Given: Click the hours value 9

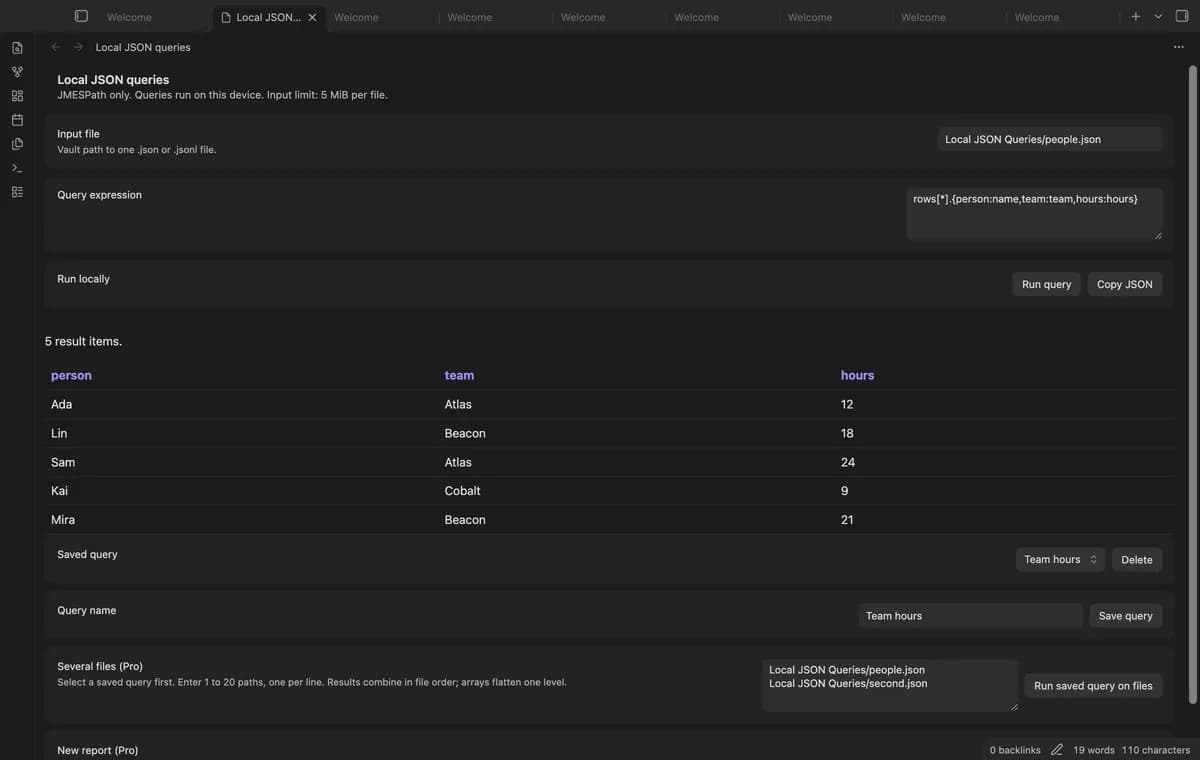Looking at the screenshot, I should pos(845,491).
